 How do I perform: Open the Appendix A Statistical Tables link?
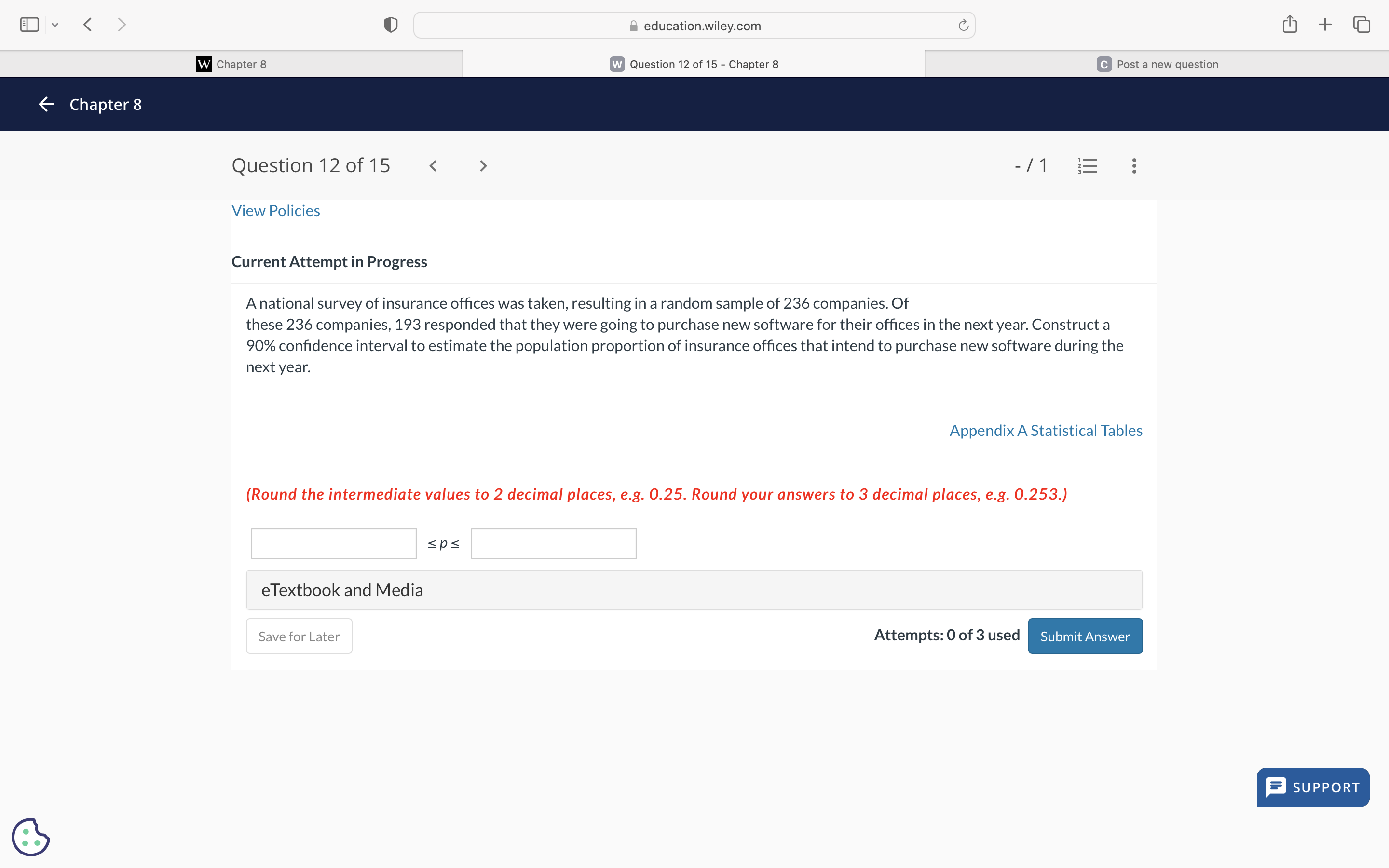point(1045,431)
